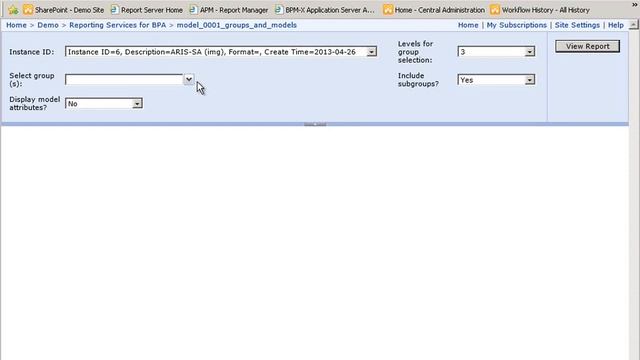Click the favorites star icon
640x360 pixels.
[x=13, y=10]
